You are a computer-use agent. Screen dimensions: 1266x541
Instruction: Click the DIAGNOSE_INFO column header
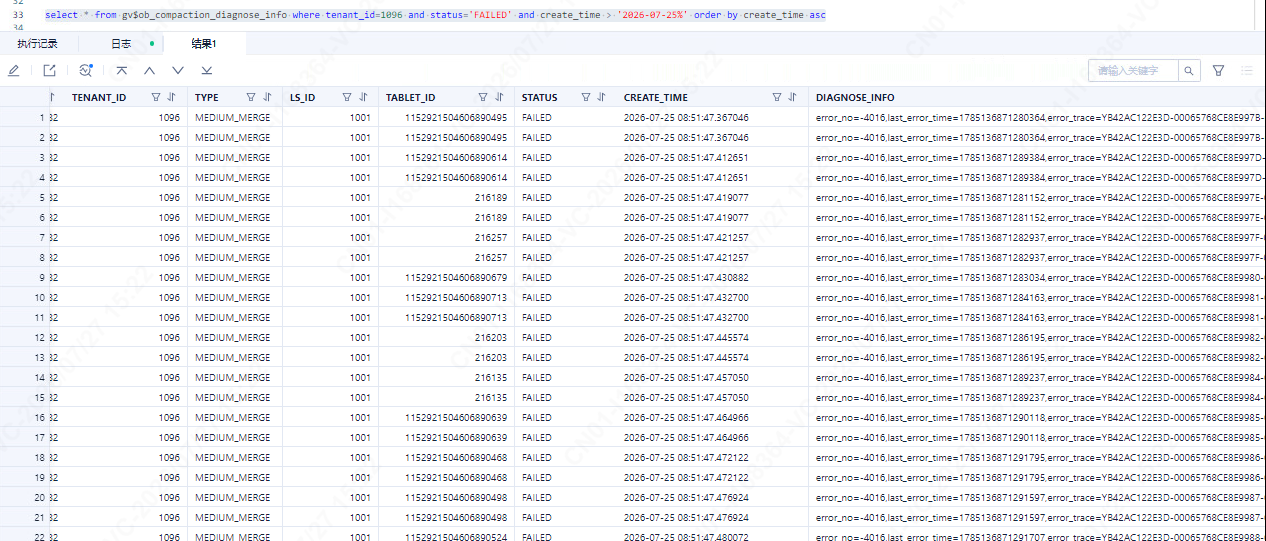(x=855, y=98)
